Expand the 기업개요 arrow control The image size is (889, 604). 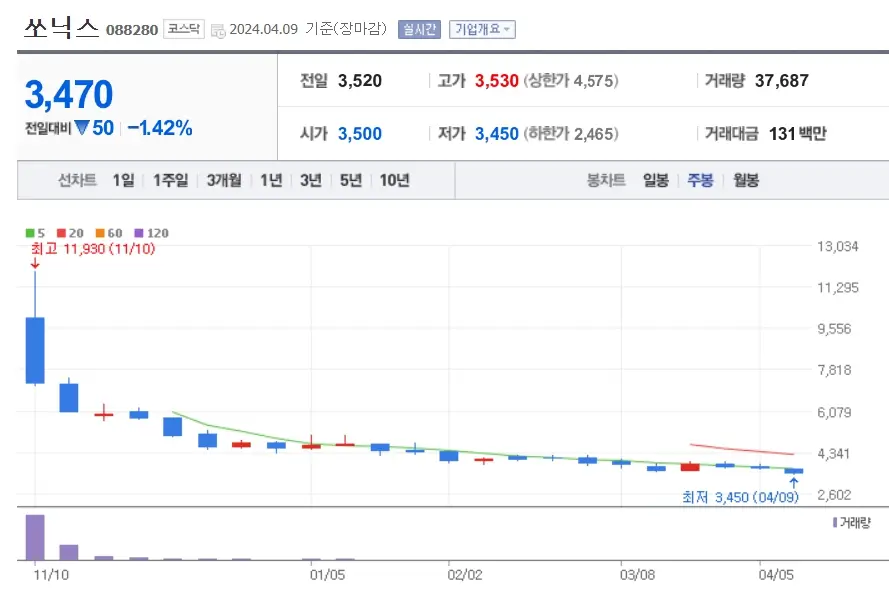(506, 29)
